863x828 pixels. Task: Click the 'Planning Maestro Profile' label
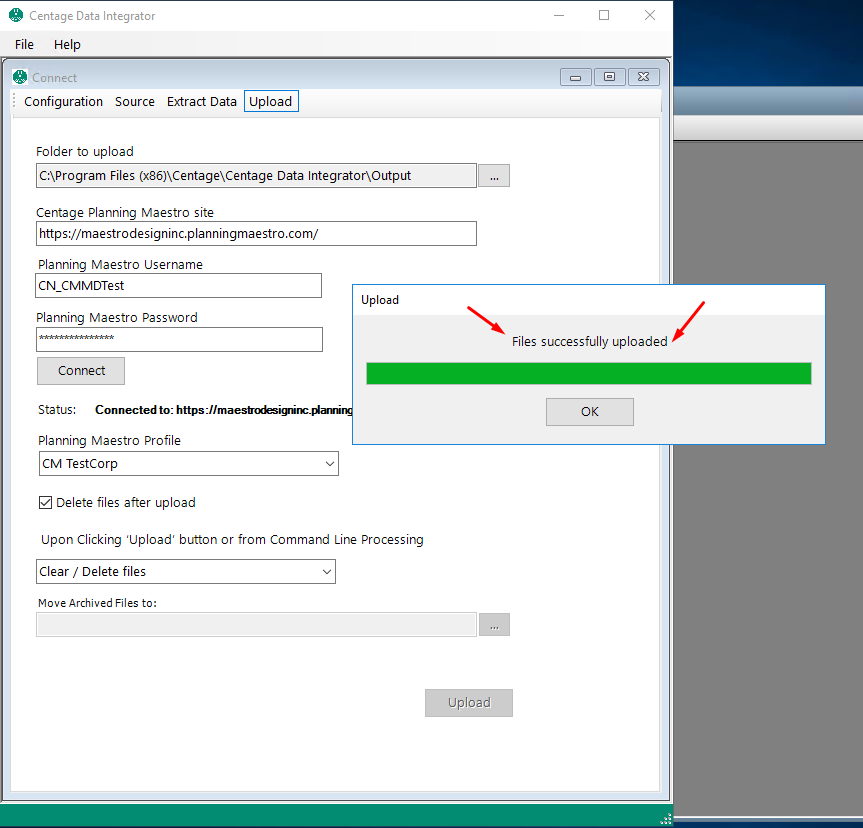[109, 440]
